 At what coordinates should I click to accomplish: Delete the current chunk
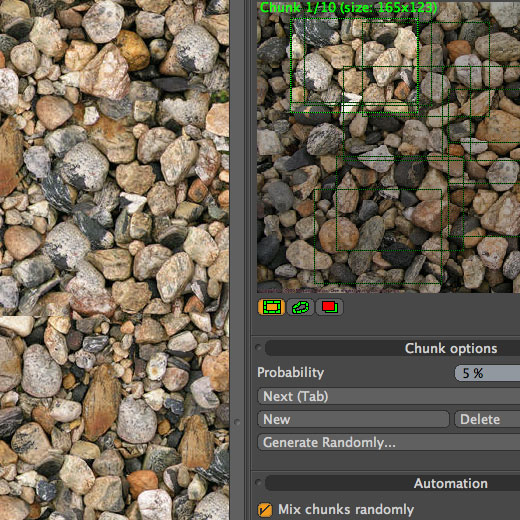[487, 419]
